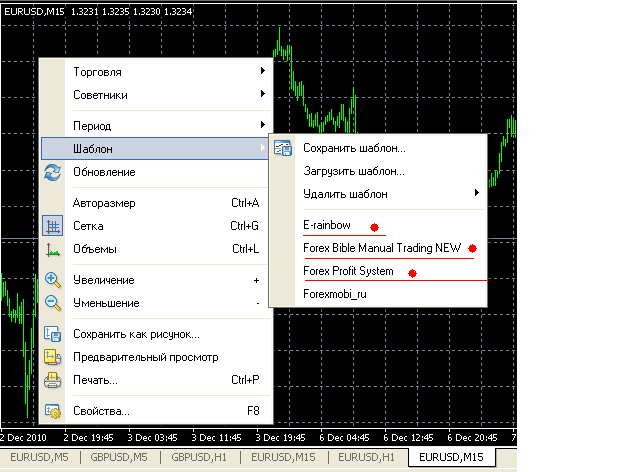Choose Обновление from the context menu

(x=155, y=172)
